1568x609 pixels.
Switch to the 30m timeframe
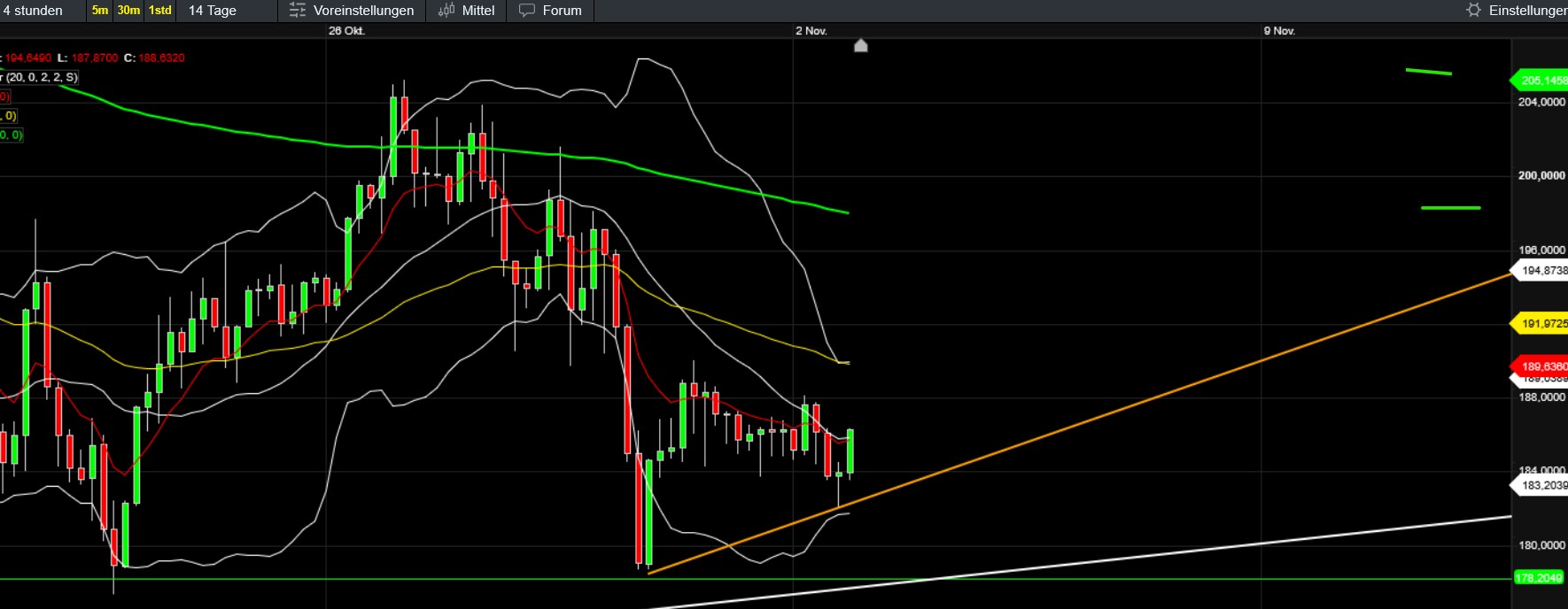click(128, 11)
